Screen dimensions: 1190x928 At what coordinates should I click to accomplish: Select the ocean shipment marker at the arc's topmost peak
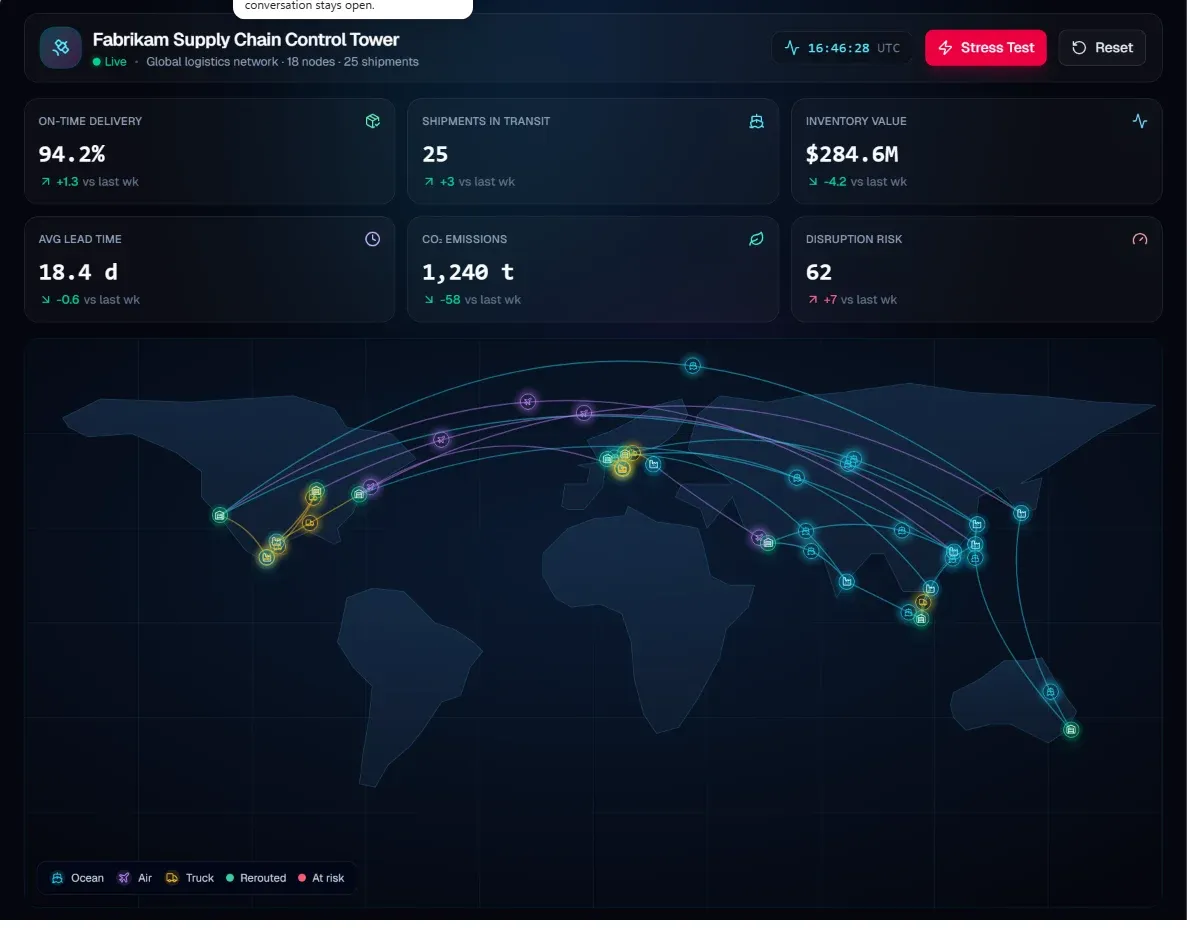693,366
